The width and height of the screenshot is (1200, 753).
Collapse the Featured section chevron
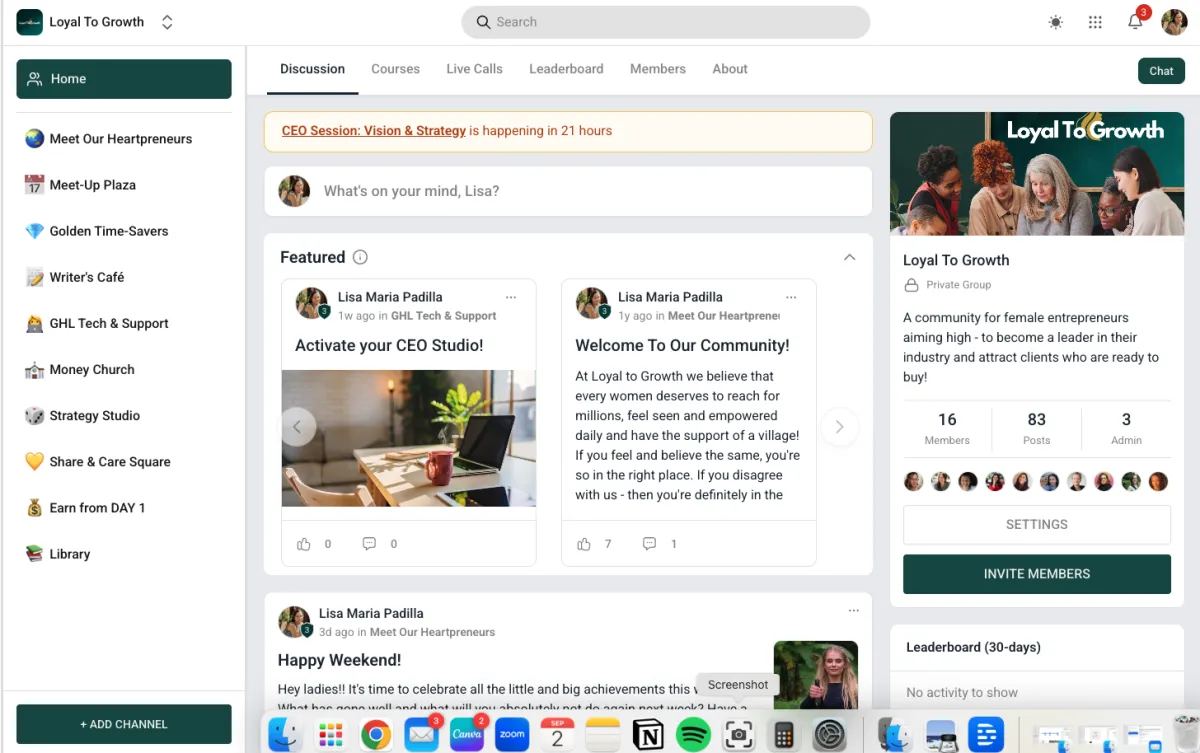[x=849, y=257]
